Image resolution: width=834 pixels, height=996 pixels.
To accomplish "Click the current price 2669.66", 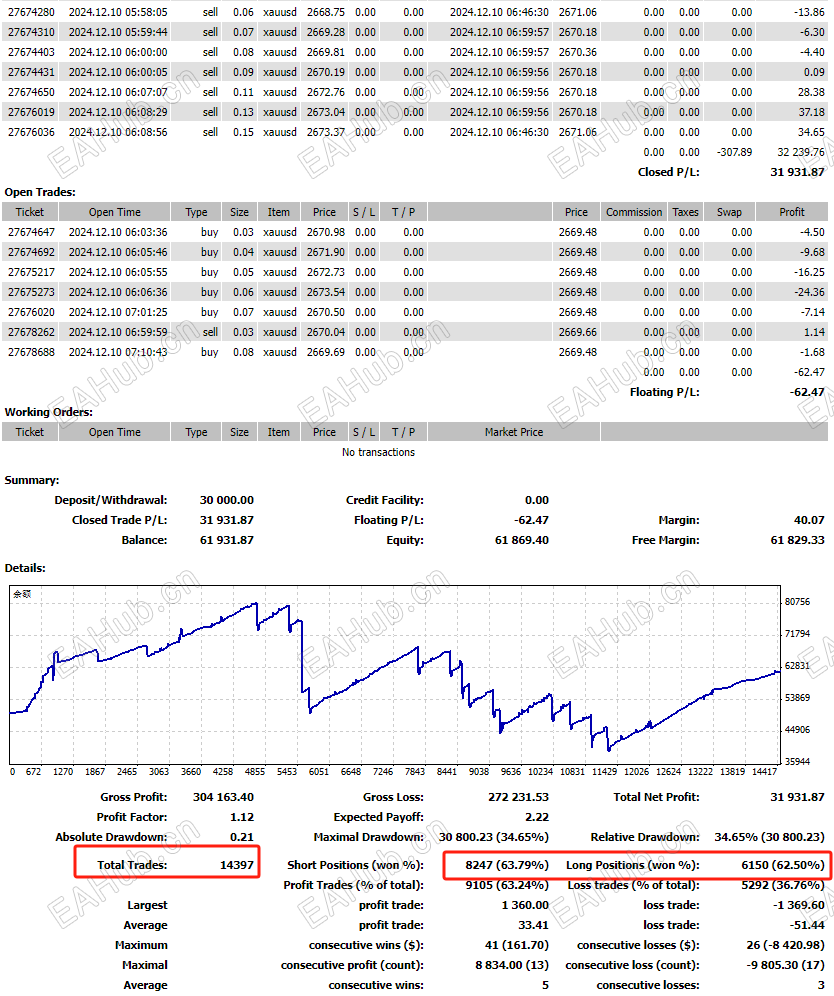I will coord(577,332).
